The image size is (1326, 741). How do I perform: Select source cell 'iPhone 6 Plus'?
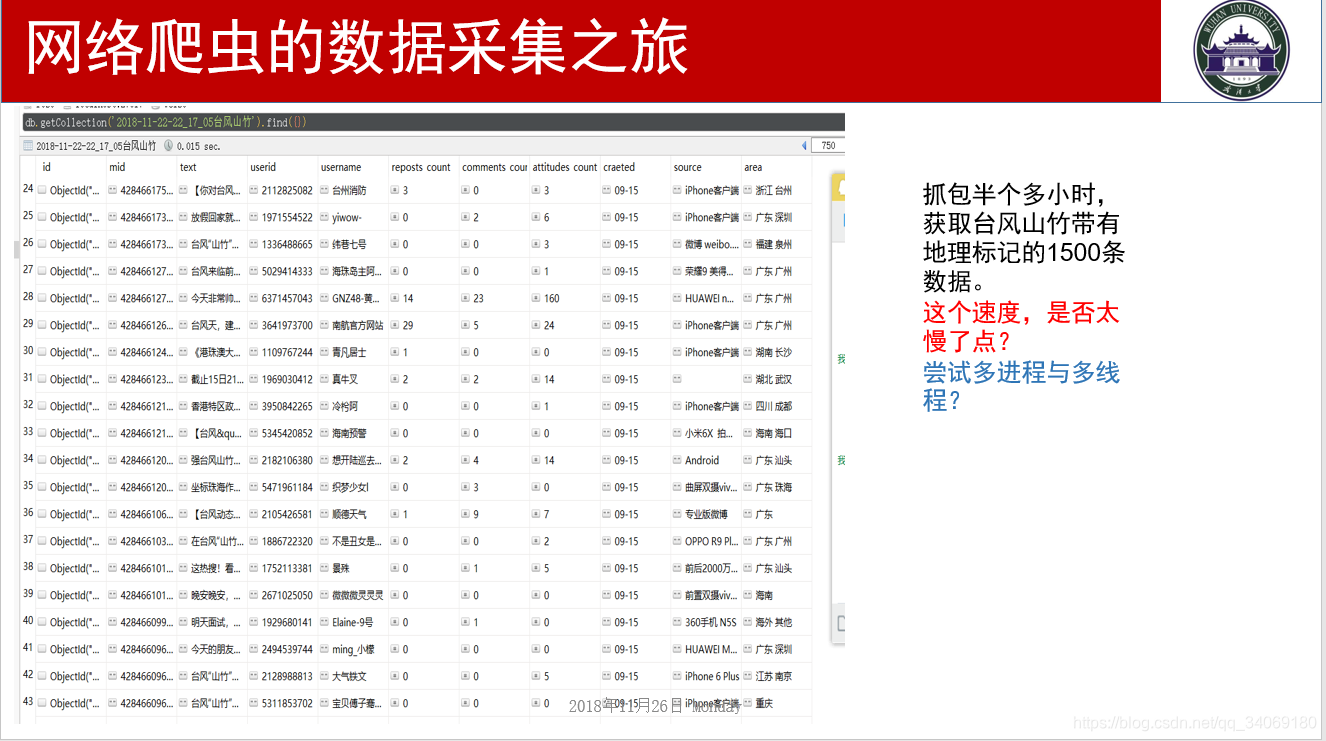(x=712, y=676)
